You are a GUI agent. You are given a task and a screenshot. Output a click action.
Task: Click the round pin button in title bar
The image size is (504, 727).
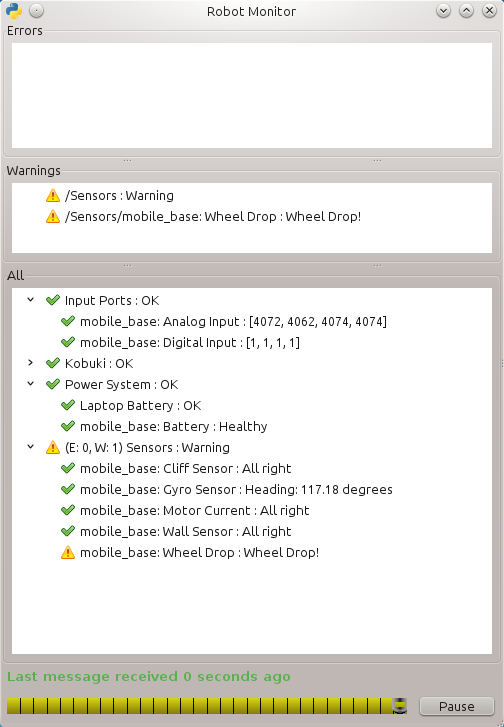(36, 11)
